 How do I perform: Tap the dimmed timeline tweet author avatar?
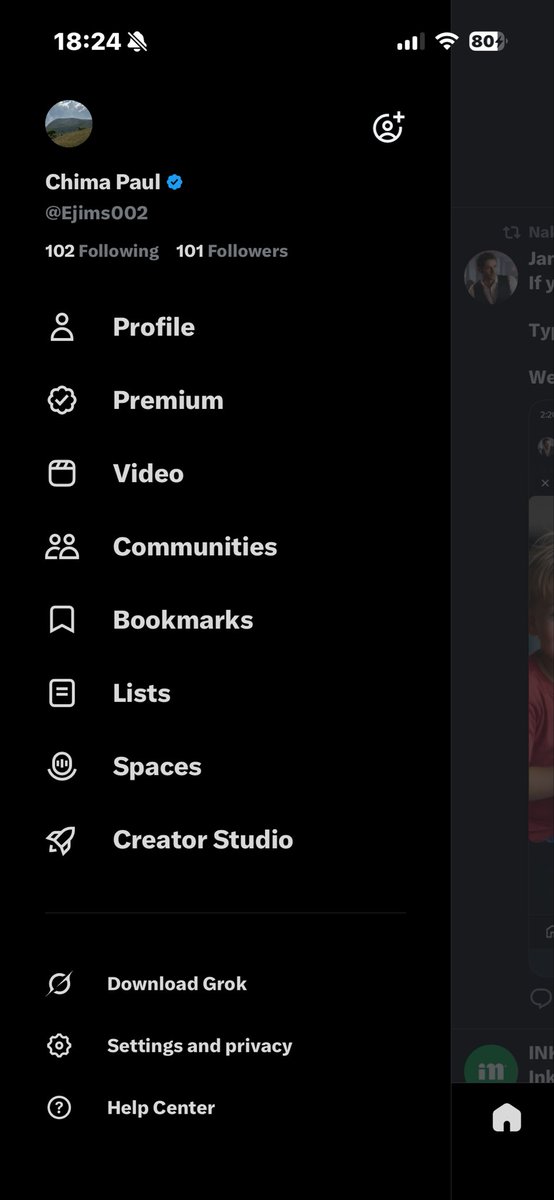(491, 276)
